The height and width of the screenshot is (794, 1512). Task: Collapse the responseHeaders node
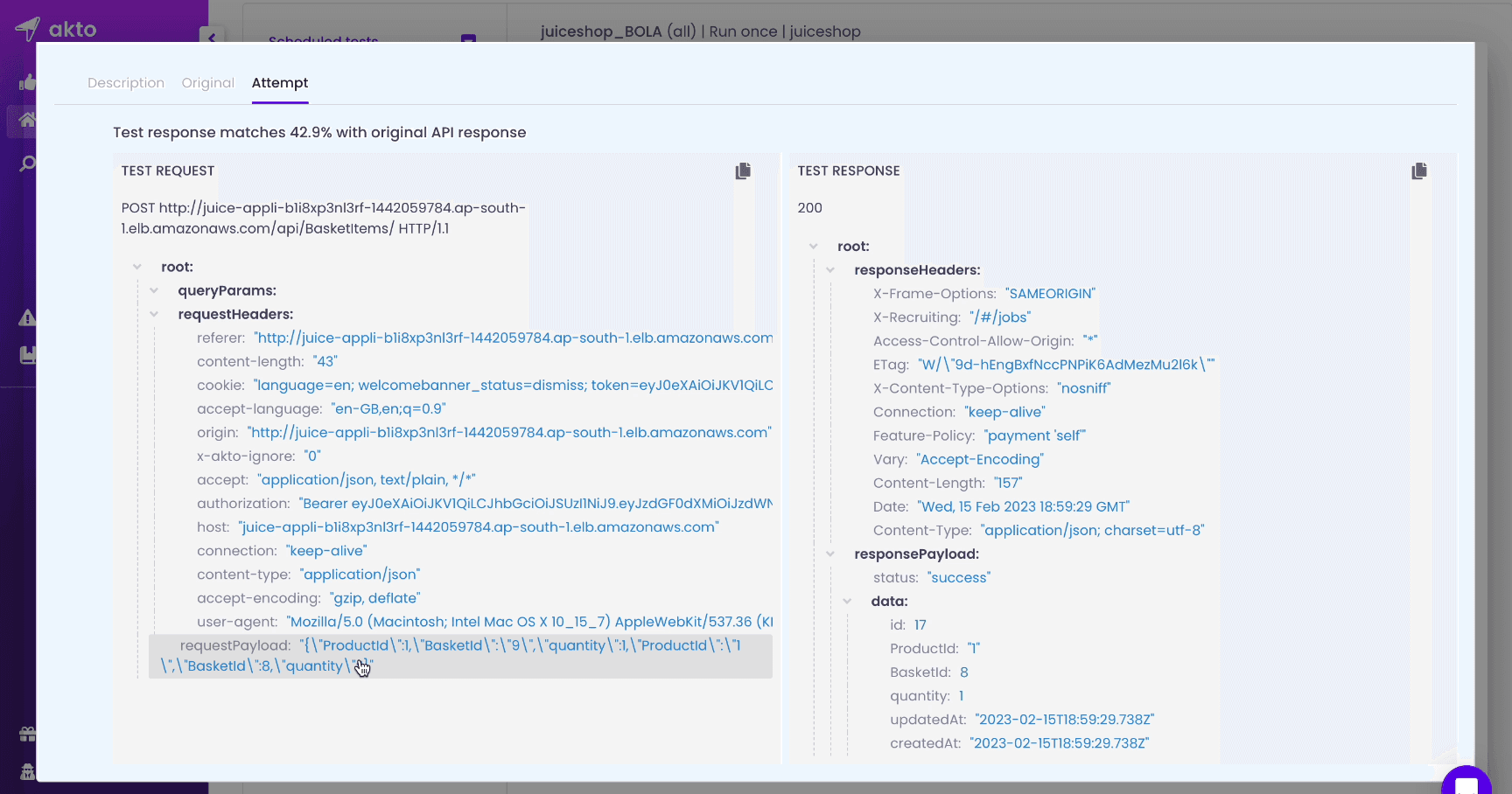pos(830,270)
